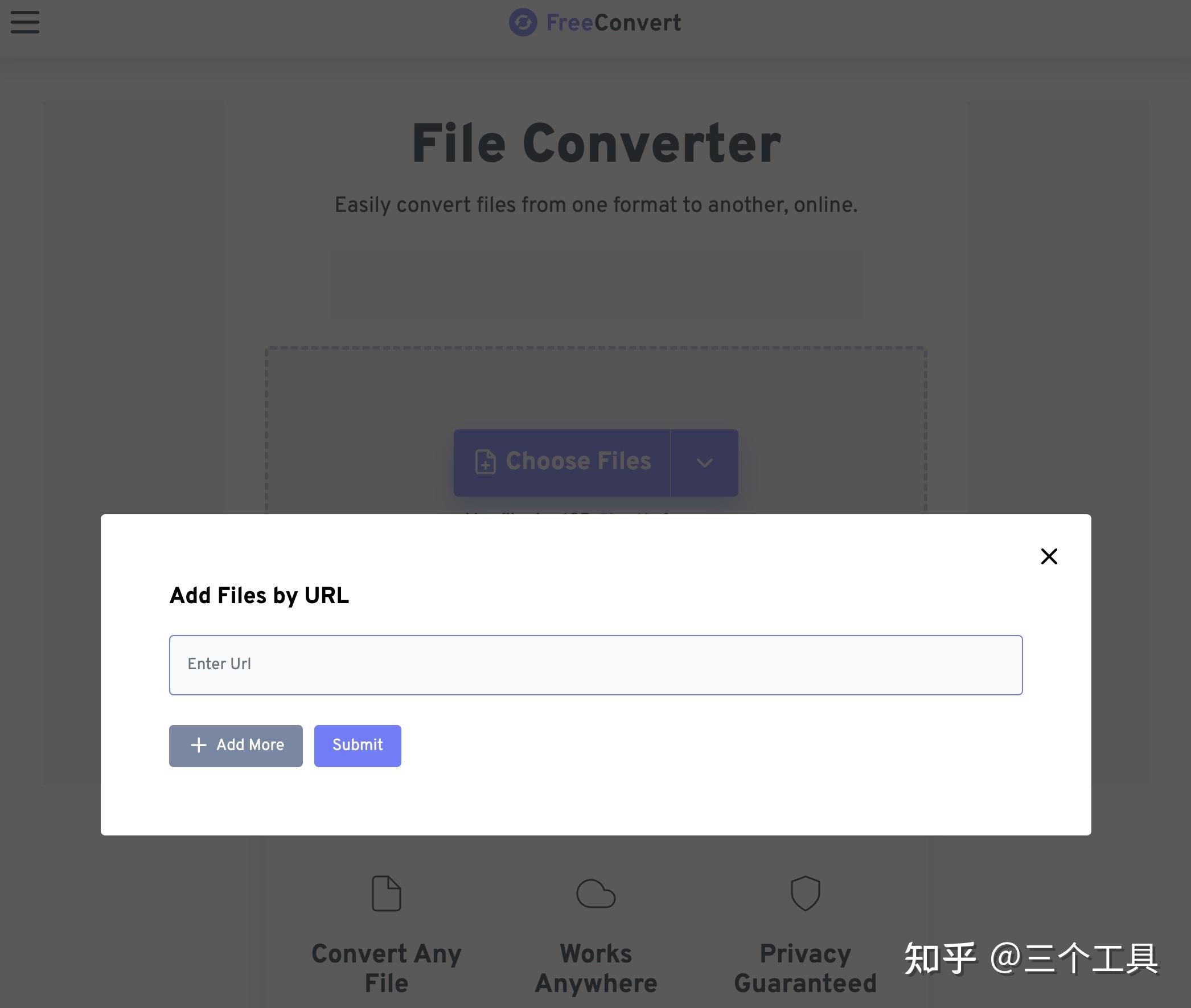
Task: Open the hamburger menu
Action: coord(25,22)
